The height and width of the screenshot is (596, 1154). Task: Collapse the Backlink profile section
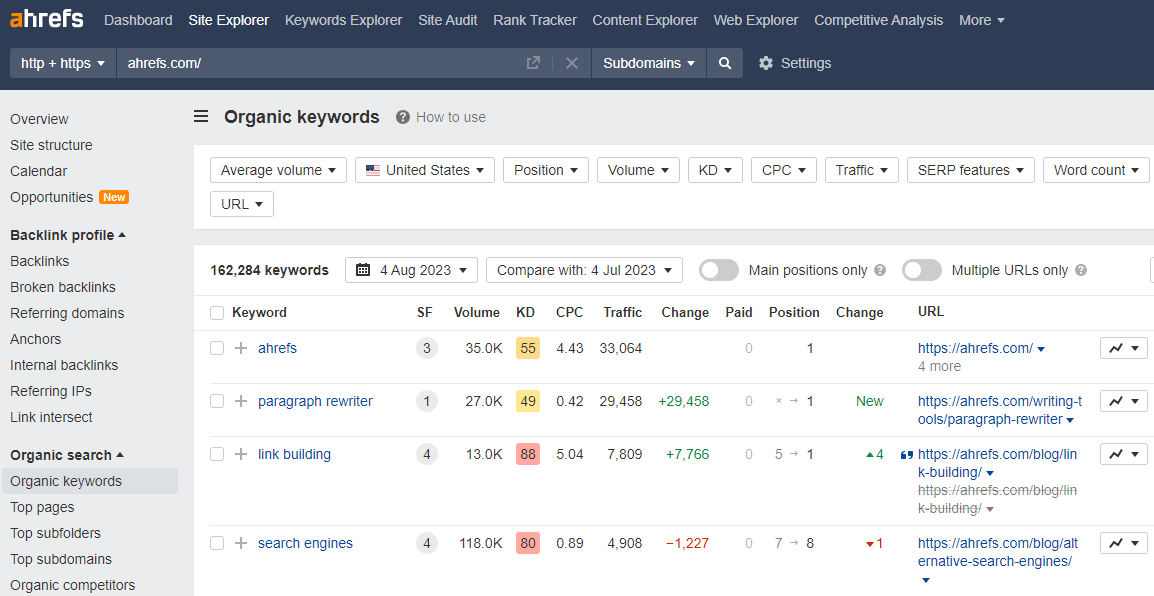click(68, 235)
